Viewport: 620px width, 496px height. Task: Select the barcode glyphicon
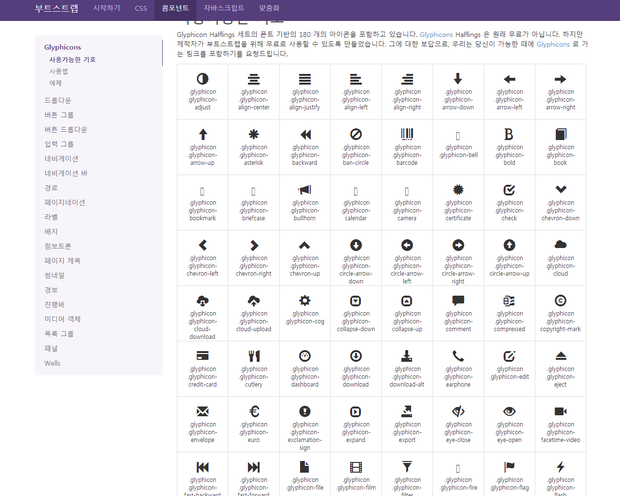tap(407, 134)
